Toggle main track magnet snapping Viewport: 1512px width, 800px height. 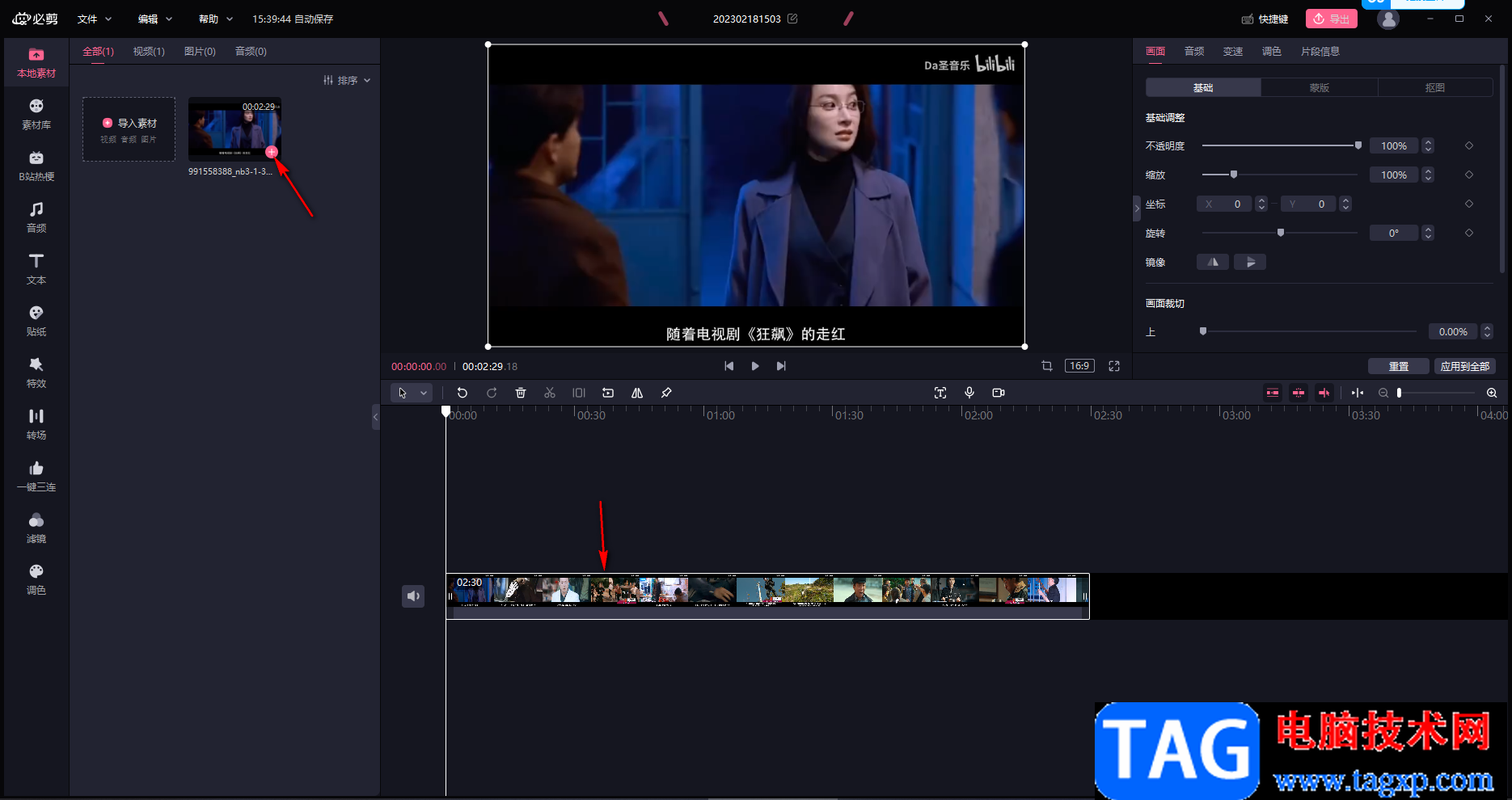tap(1273, 393)
